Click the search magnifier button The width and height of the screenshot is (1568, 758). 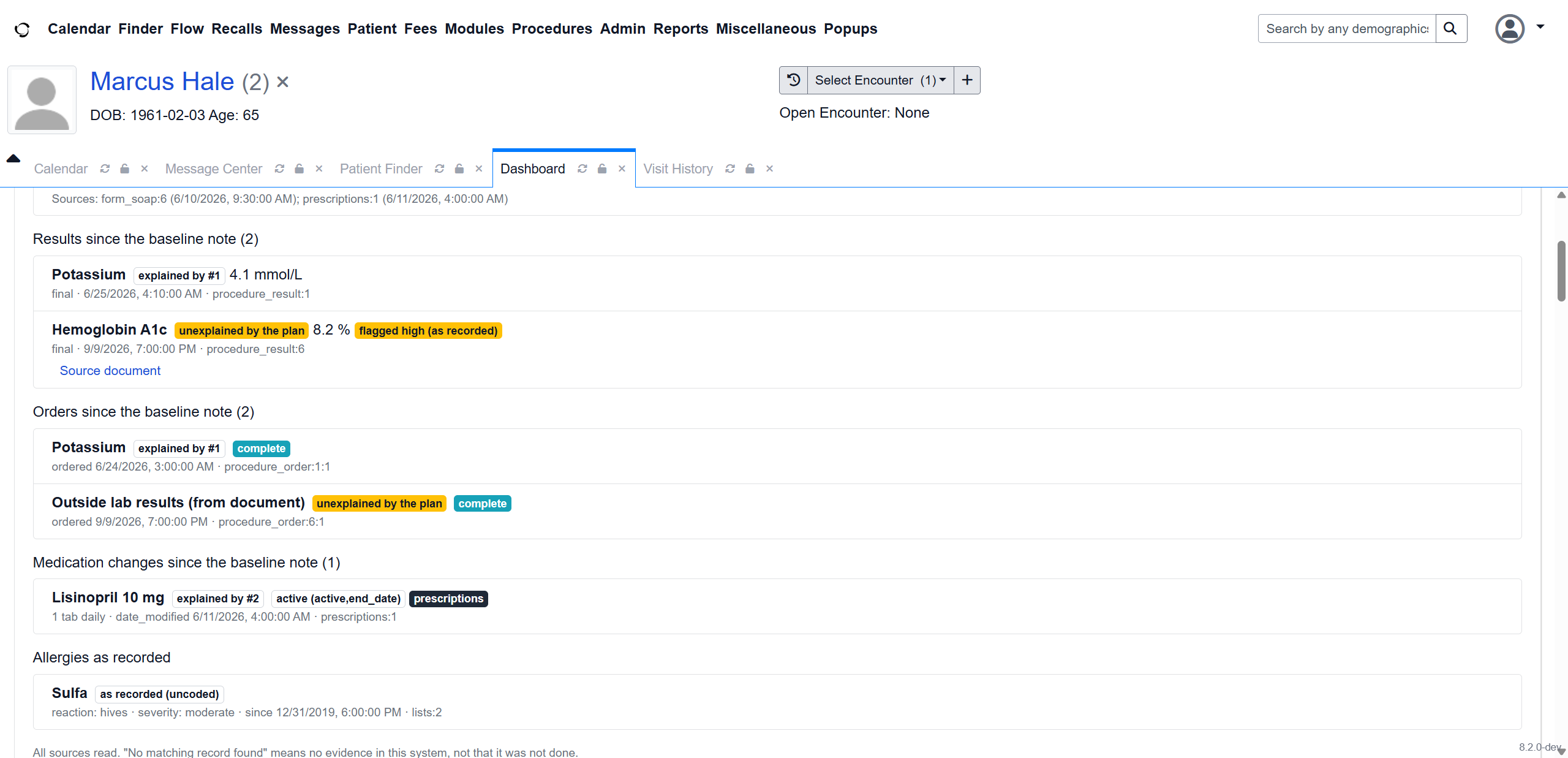[x=1450, y=29]
